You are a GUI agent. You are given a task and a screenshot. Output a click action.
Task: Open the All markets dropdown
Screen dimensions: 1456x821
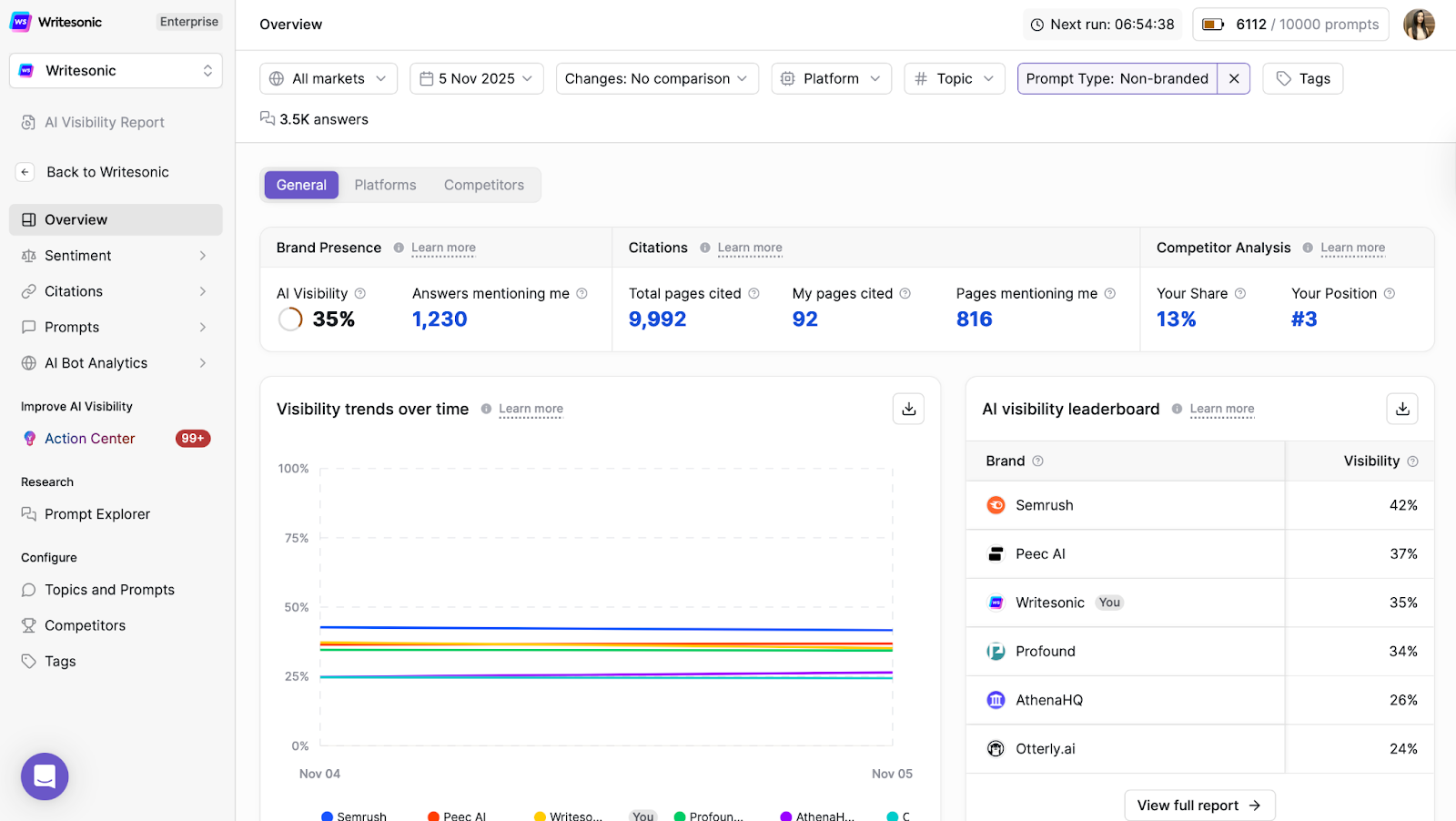point(328,78)
